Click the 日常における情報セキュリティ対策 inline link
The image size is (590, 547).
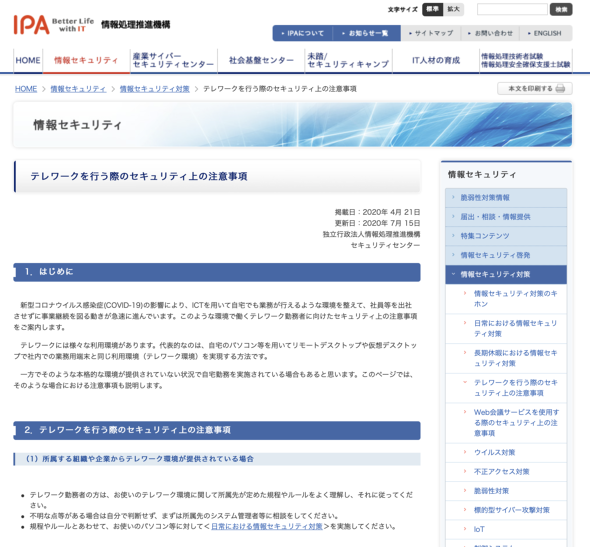pos(267,526)
